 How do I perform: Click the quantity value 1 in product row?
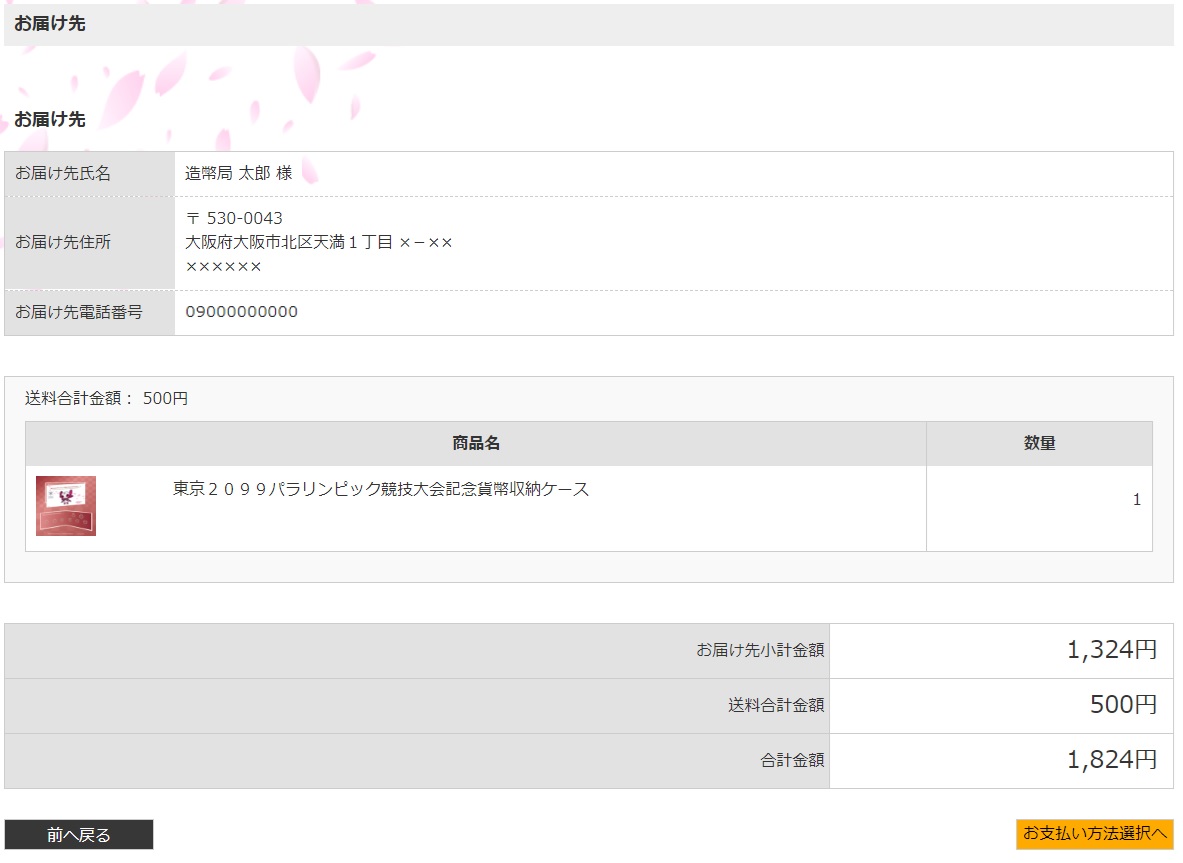(1136, 500)
